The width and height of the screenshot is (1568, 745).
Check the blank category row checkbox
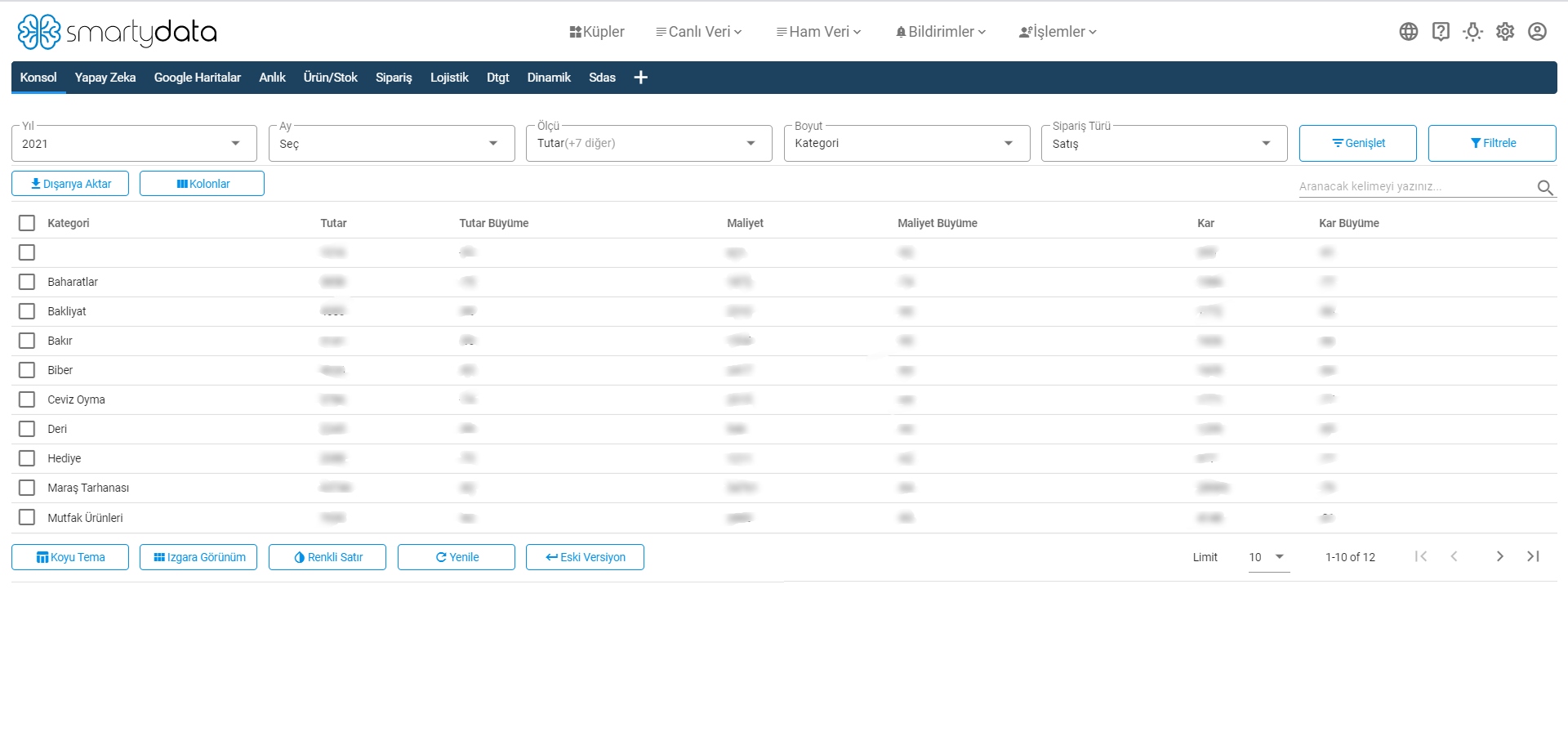pyautogui.click(x=27, y=252)
